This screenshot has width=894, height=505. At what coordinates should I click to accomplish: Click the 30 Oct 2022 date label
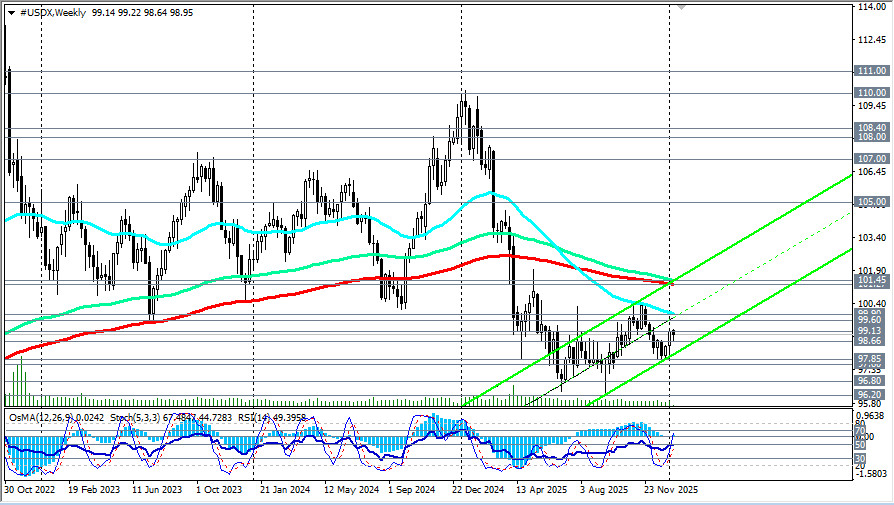pyautogui.click(x=30, y=490)
